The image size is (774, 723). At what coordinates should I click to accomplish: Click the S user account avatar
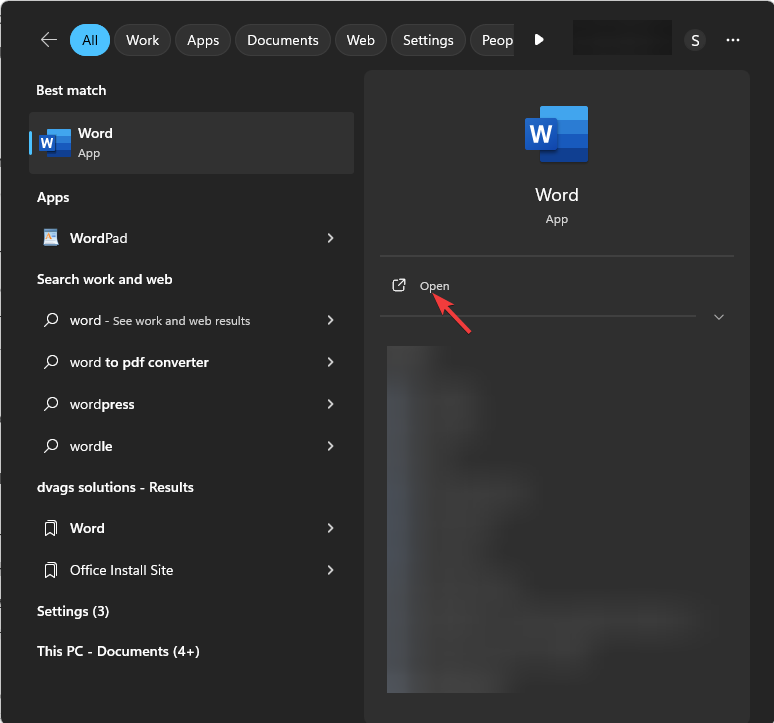pyautogui.click(x=695, y=40)
